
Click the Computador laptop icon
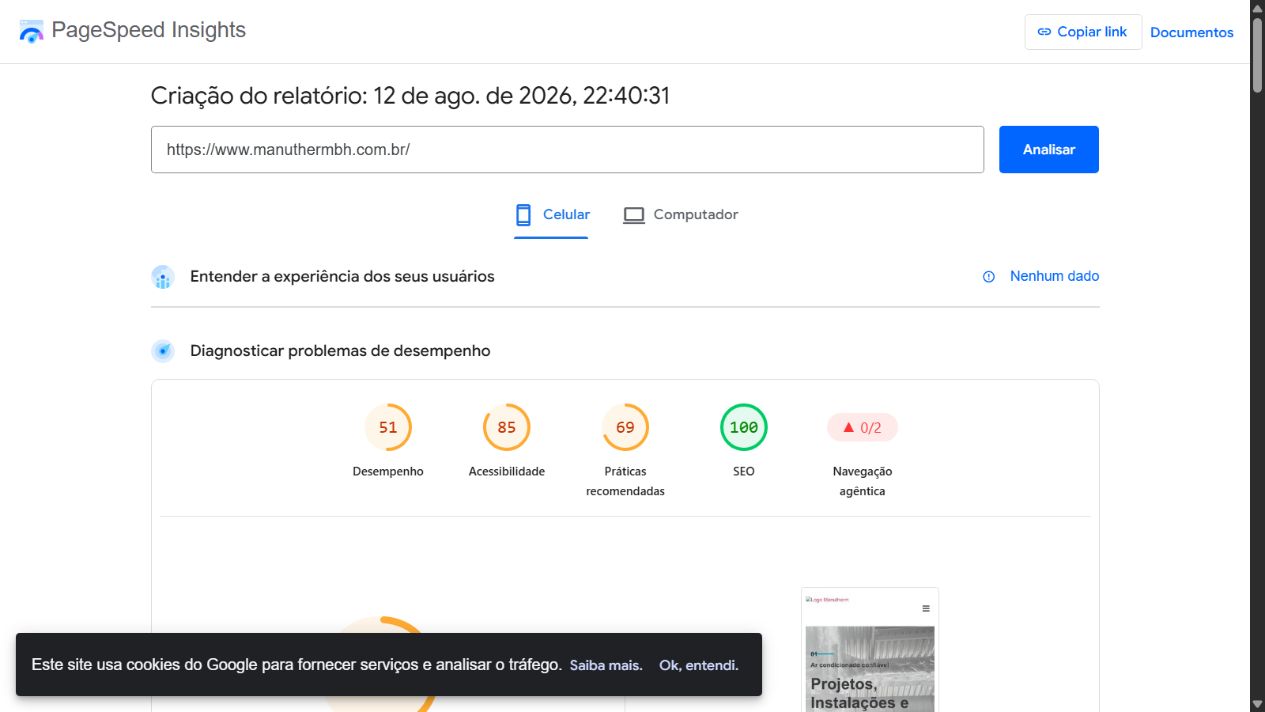634,215
